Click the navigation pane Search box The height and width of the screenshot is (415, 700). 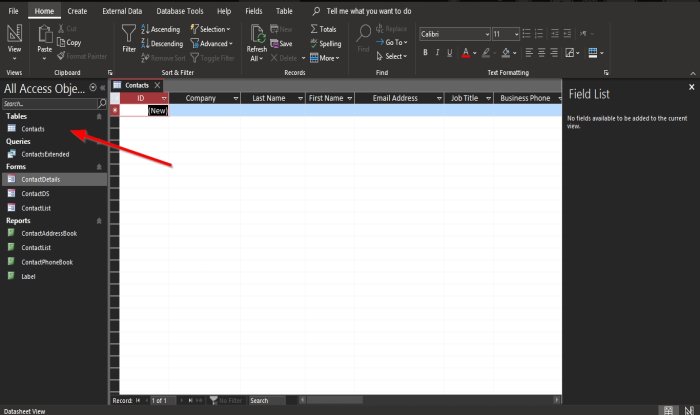click(50, 104)
